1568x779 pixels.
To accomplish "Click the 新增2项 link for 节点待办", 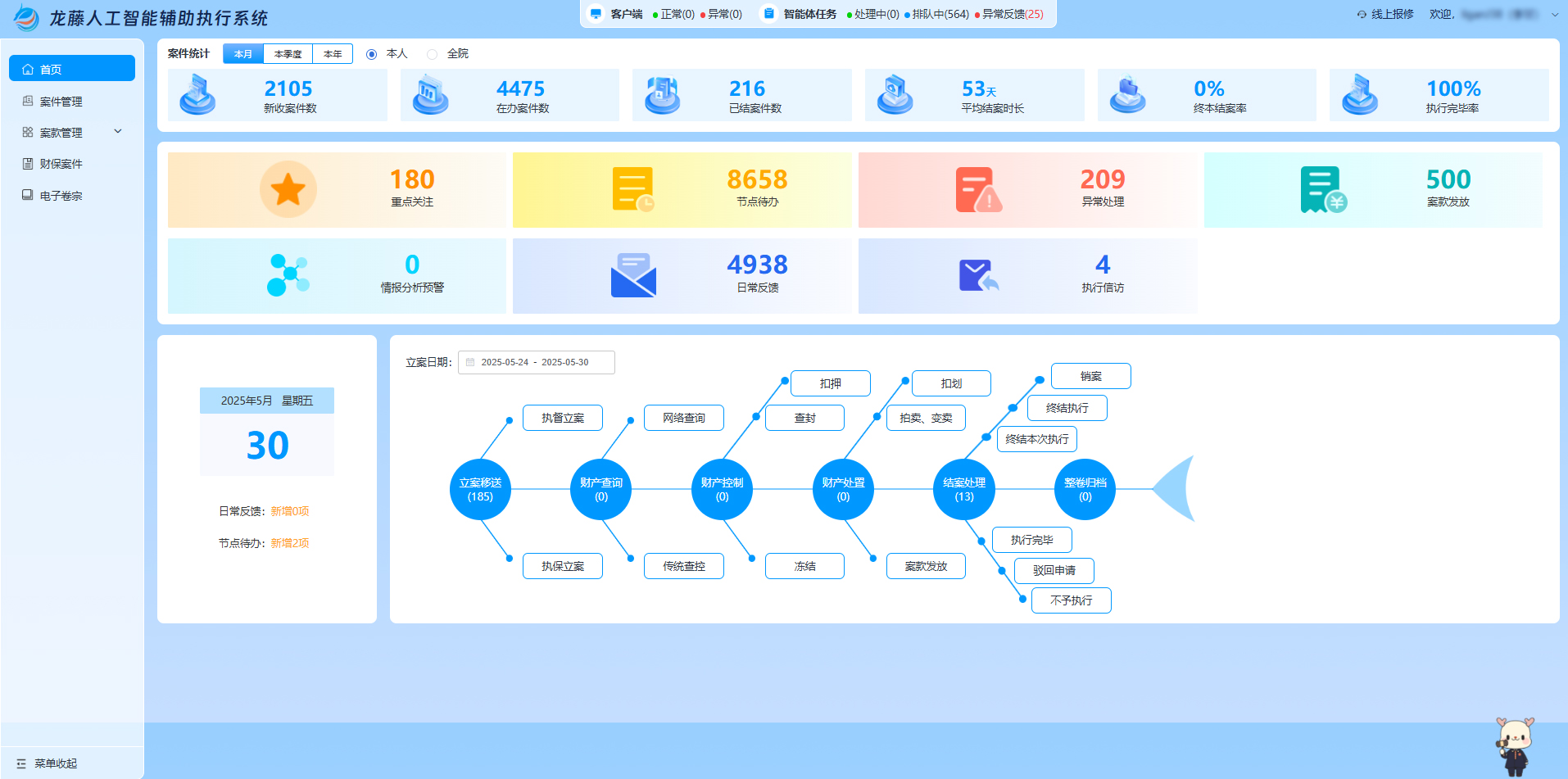I will coord(290,543).
